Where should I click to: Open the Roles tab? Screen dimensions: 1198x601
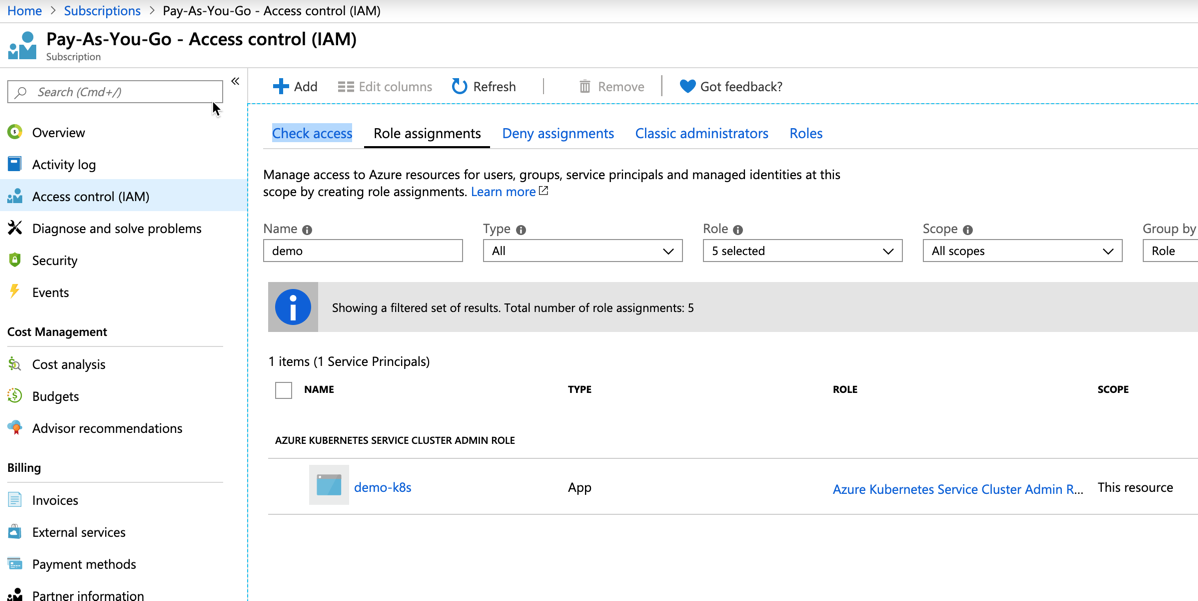pos(806,133)
